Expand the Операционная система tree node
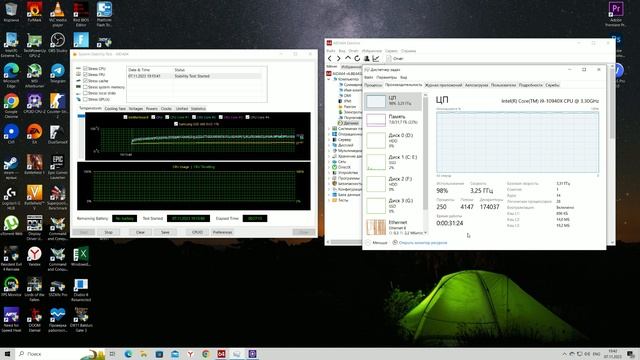Screen dimensions: 640x360 click(x=329, y=134)
